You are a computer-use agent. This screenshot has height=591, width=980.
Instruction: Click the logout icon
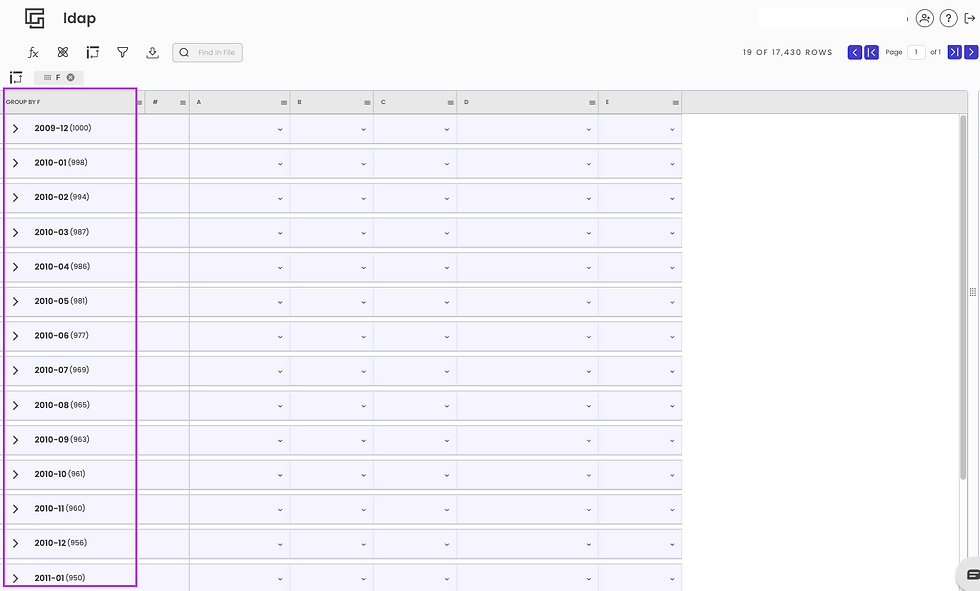click(970, 18)
